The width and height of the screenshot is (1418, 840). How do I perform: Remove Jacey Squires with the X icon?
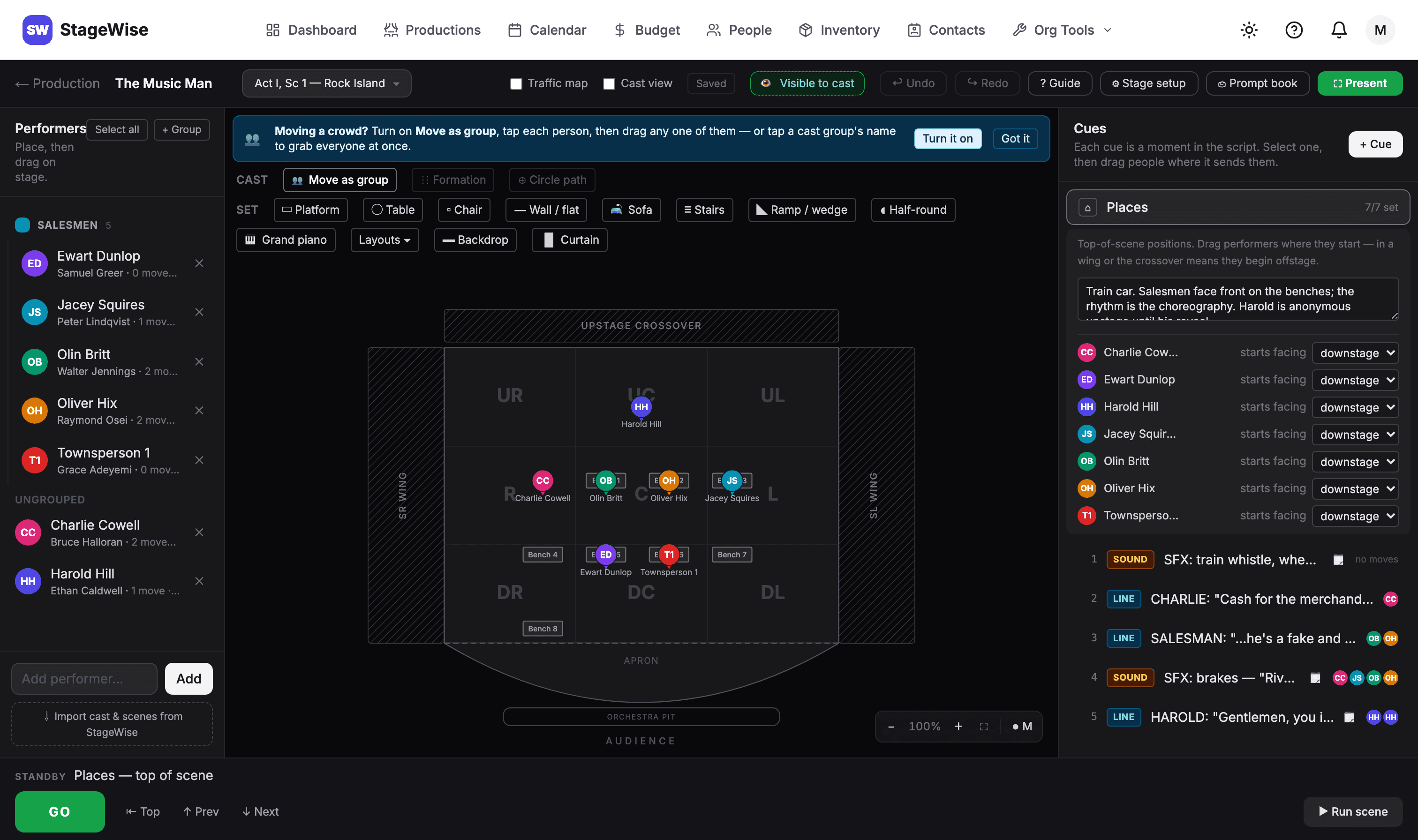[199, 312]
